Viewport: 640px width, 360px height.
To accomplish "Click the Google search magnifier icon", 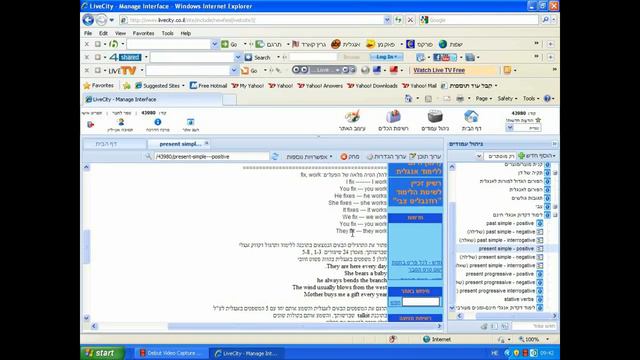I will [x=545, y=20].
